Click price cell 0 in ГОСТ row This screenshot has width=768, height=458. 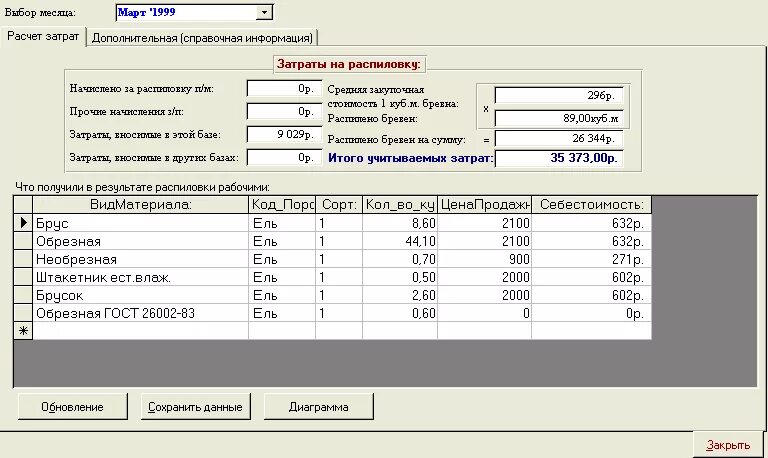coord(484,313)
